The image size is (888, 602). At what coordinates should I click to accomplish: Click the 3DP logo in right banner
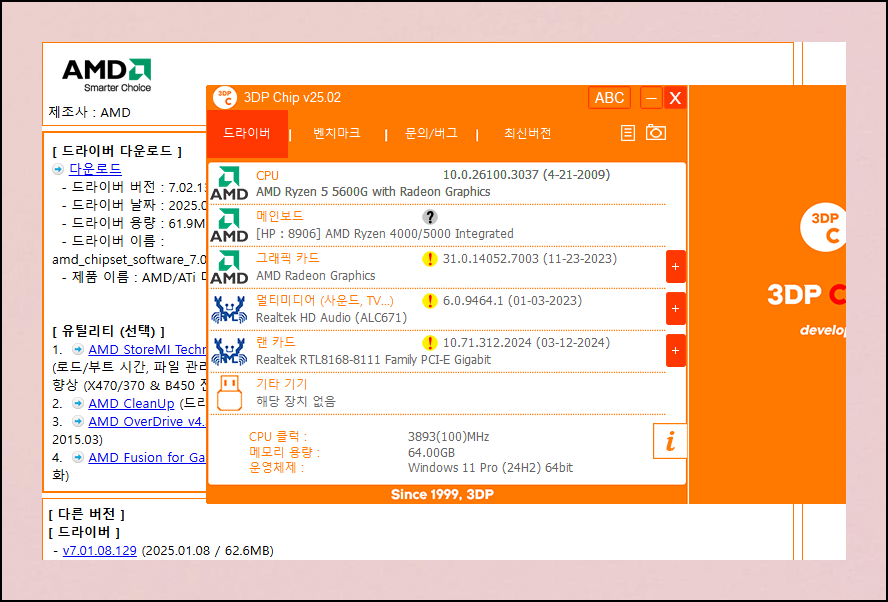coord(823,227)
